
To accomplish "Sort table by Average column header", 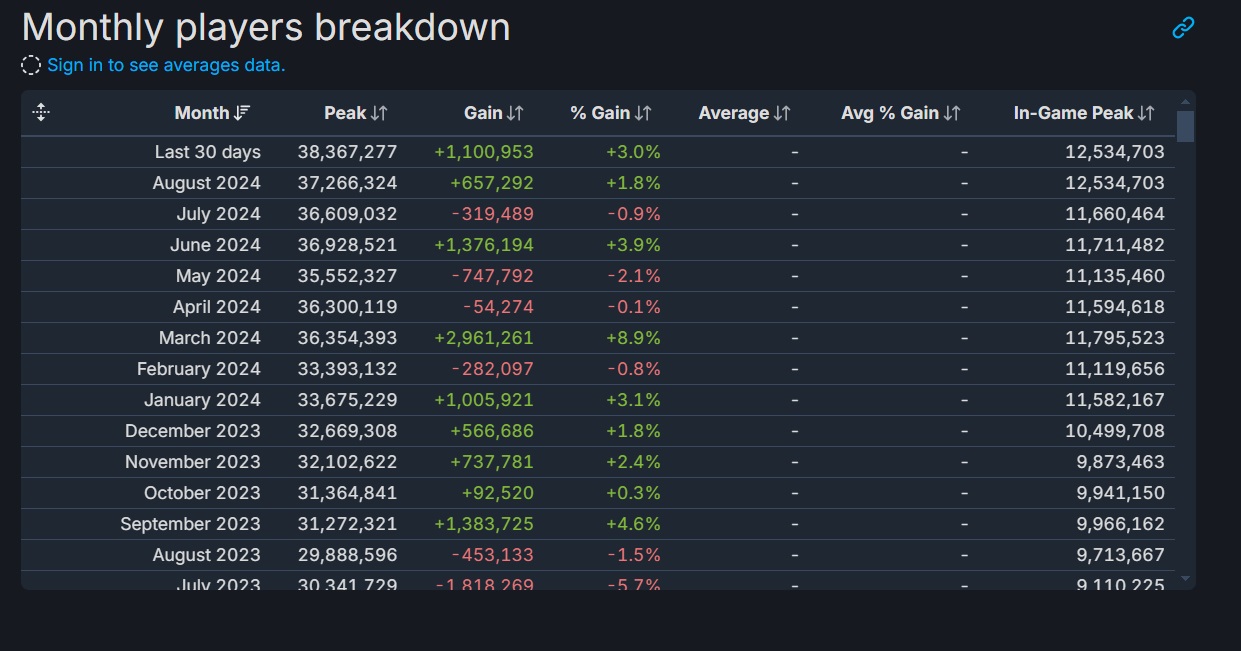I will coord(745,113).
